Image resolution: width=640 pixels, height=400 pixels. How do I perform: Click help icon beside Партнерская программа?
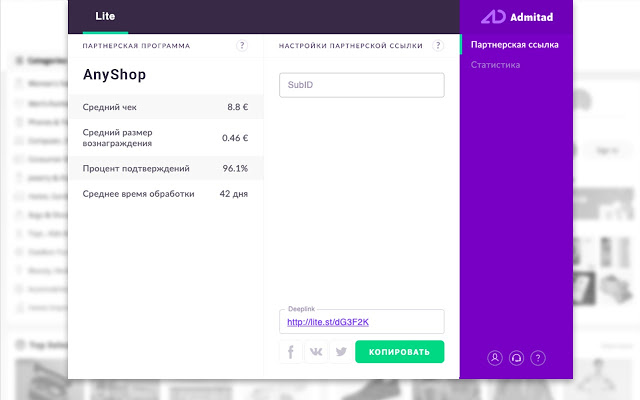point(242,45)
